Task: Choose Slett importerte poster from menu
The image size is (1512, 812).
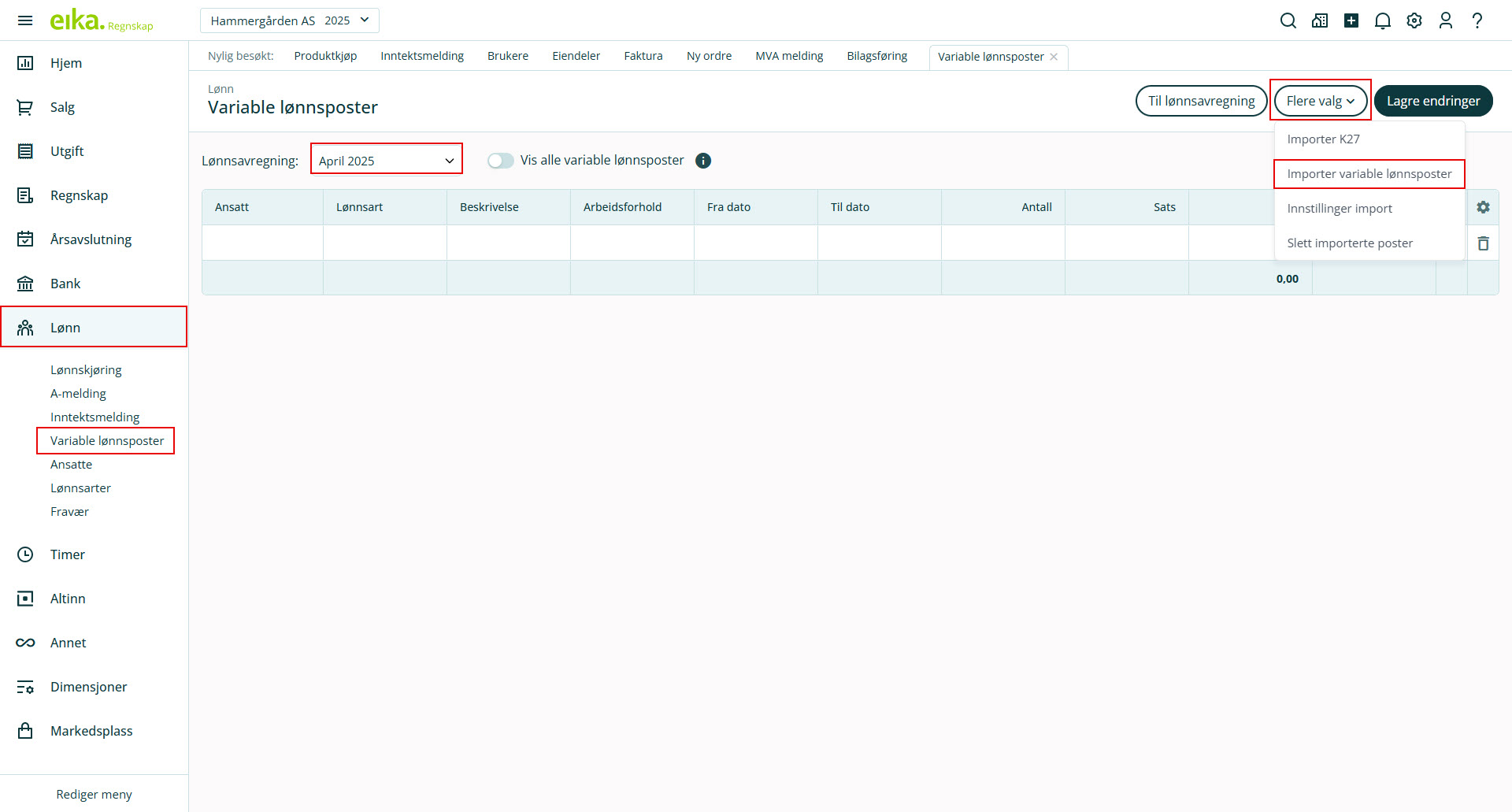Action: pyautogui.click(x=1349, y=243)
